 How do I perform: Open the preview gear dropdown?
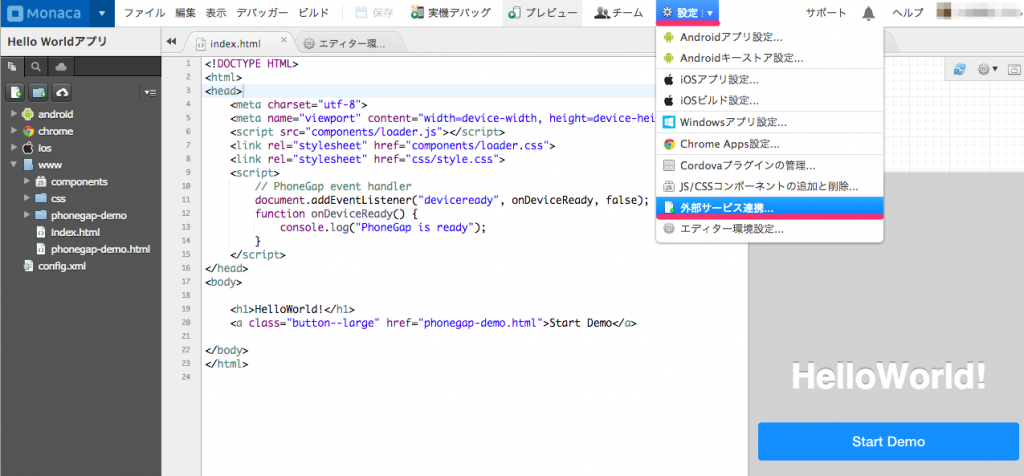pyautogui.click(x=987, y=69)
